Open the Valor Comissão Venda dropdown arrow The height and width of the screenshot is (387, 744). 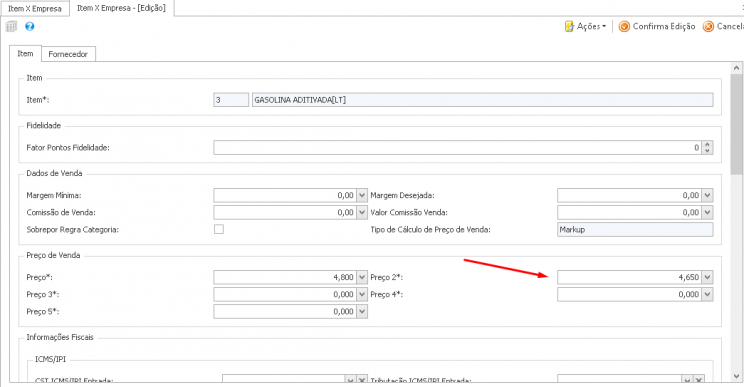[707, 212]
